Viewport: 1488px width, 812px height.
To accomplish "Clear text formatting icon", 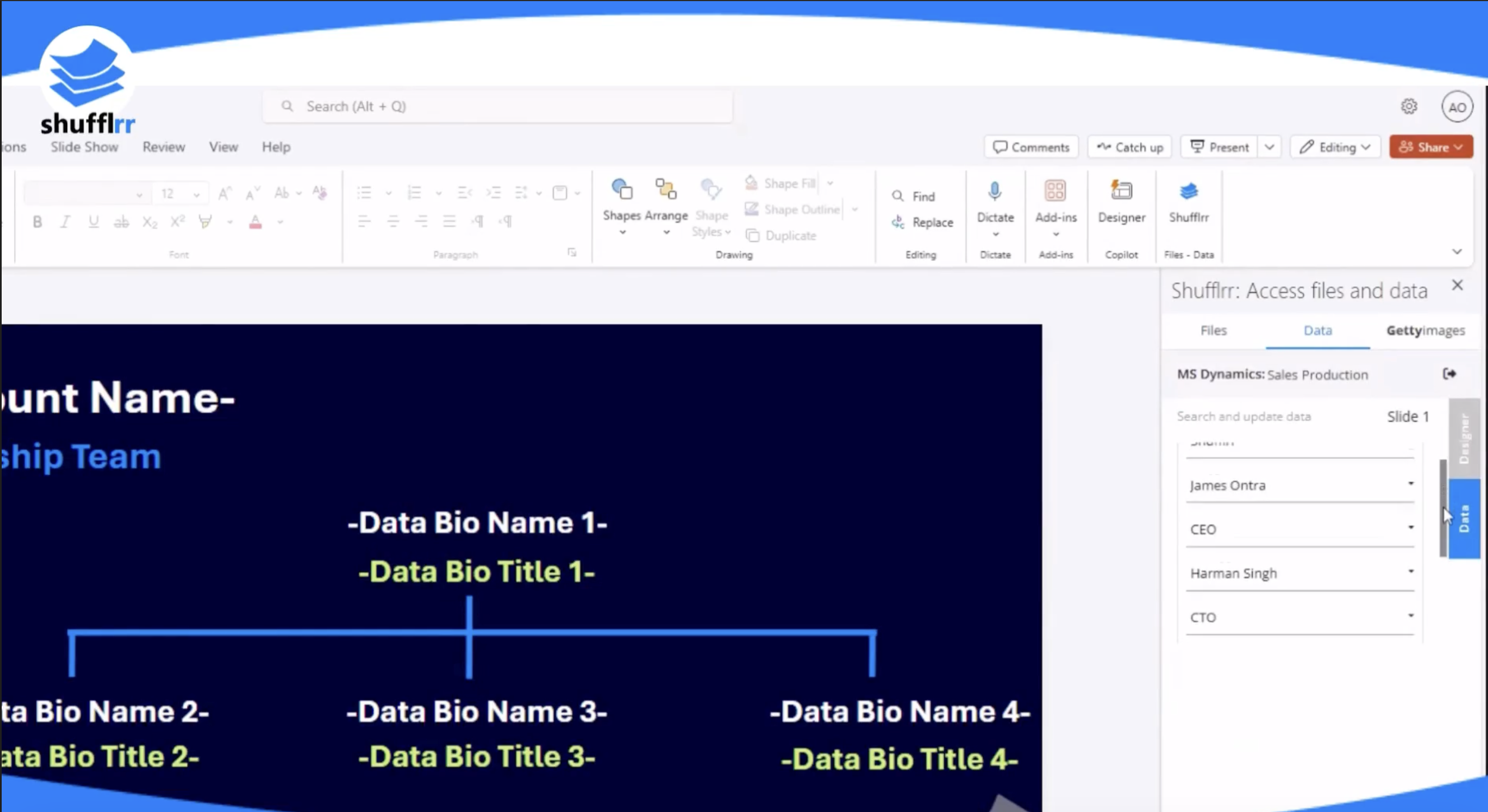I will coord(320,192).
